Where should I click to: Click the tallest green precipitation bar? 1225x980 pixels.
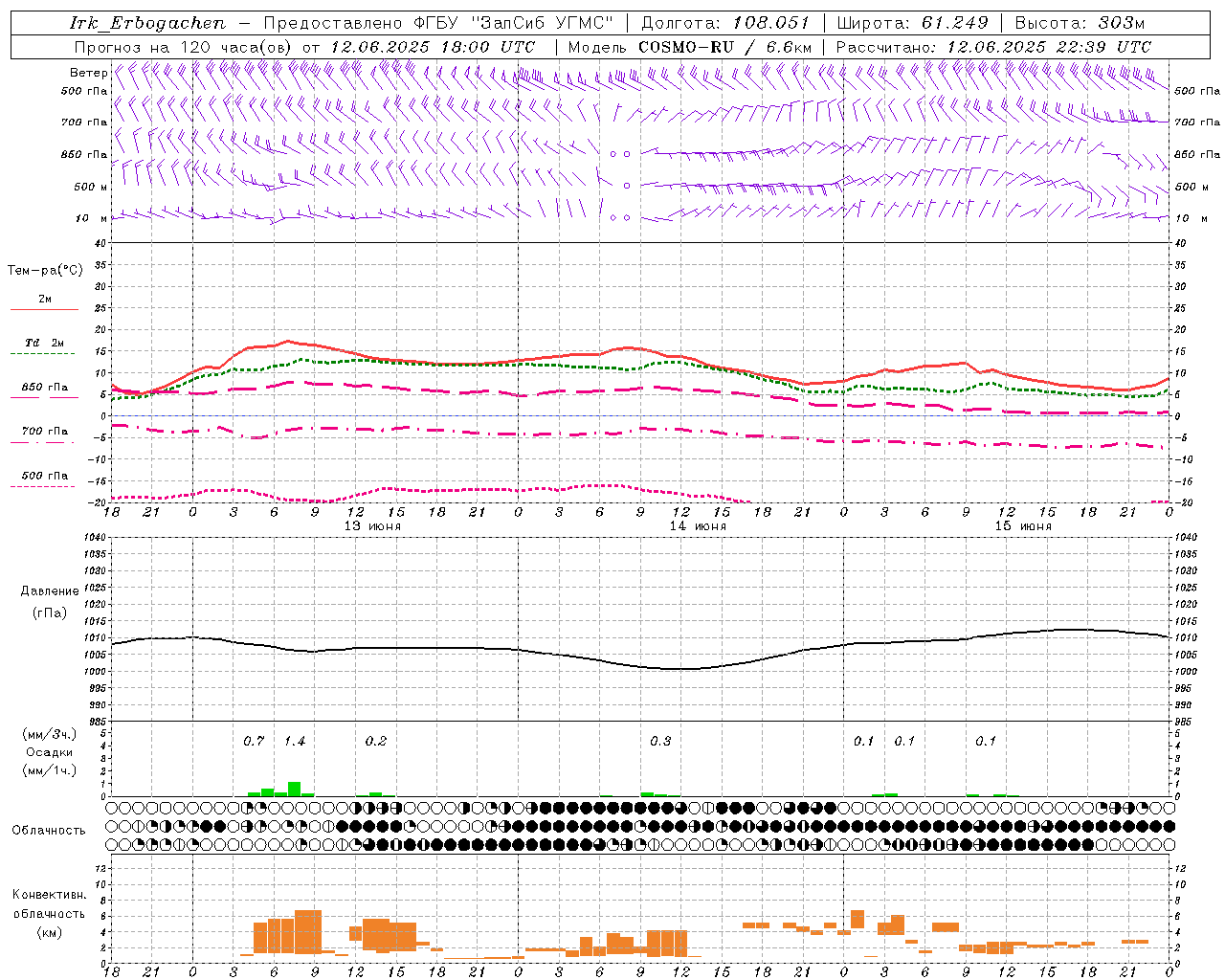tap(295, 790)
